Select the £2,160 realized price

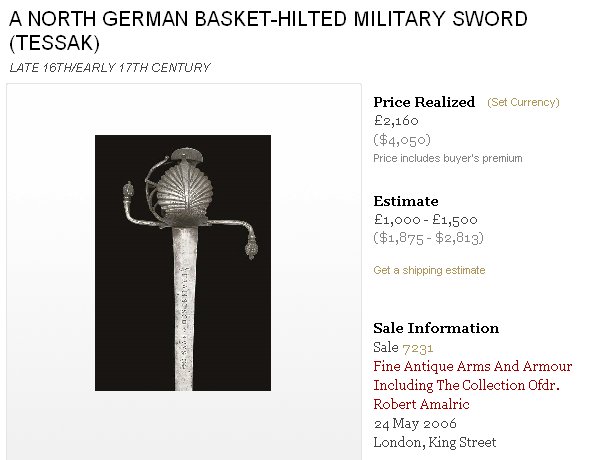point(396,120)
